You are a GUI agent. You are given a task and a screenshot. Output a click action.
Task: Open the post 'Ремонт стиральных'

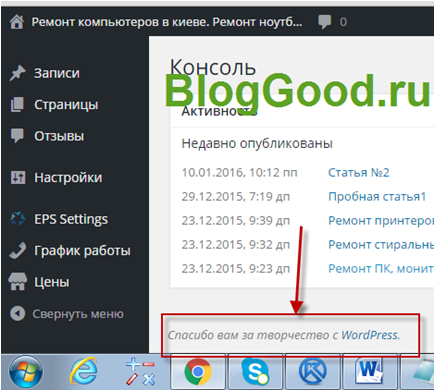381,244
